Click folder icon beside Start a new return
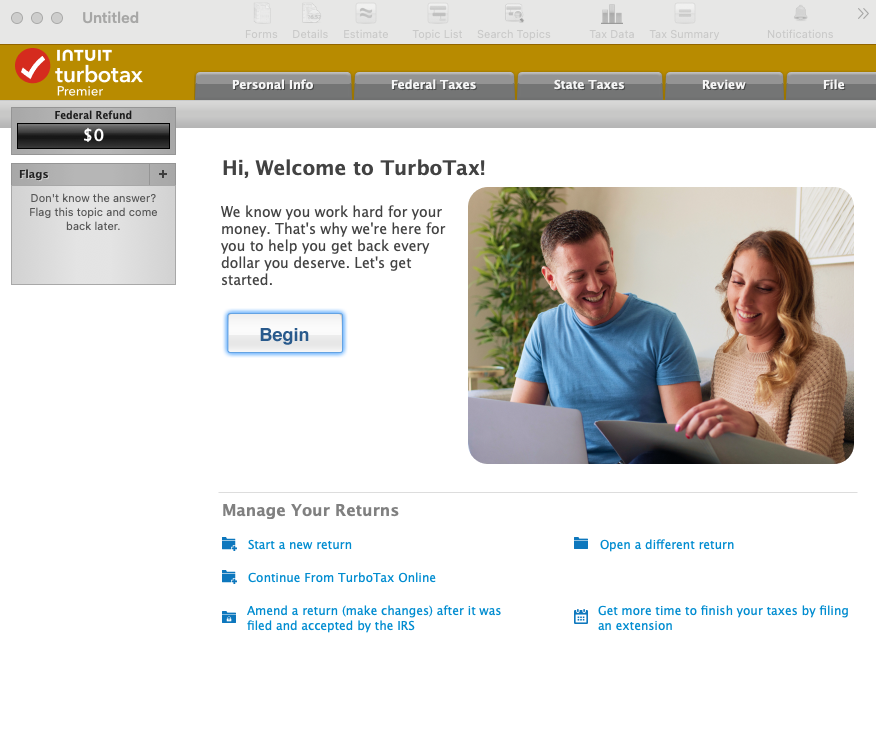Screen dimensions: 876x729 (x=229, y=544)
